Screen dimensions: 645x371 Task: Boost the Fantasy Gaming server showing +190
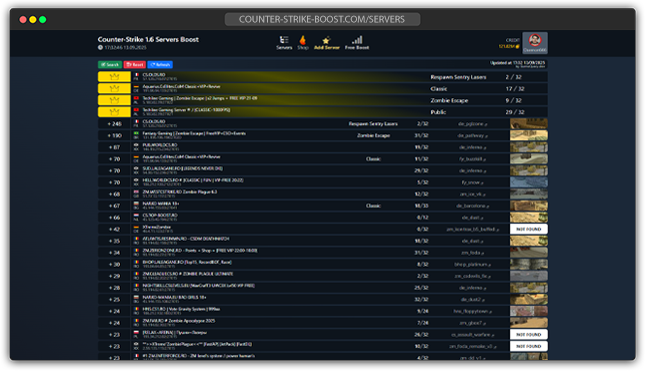[x=114, y=135]
